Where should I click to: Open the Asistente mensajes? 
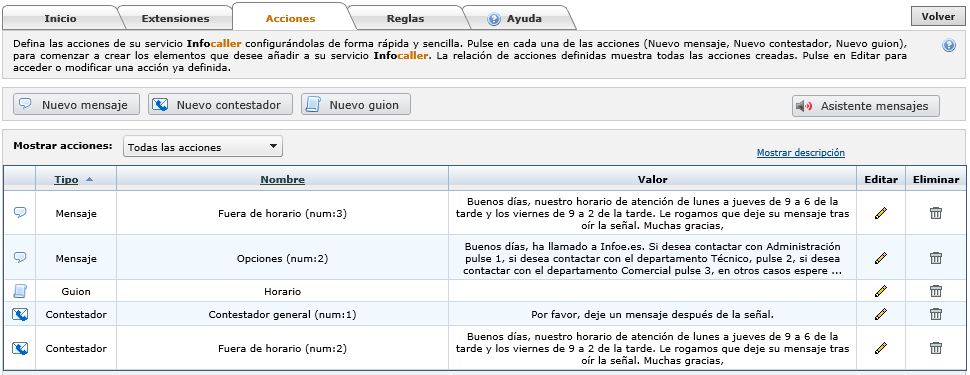865,106
